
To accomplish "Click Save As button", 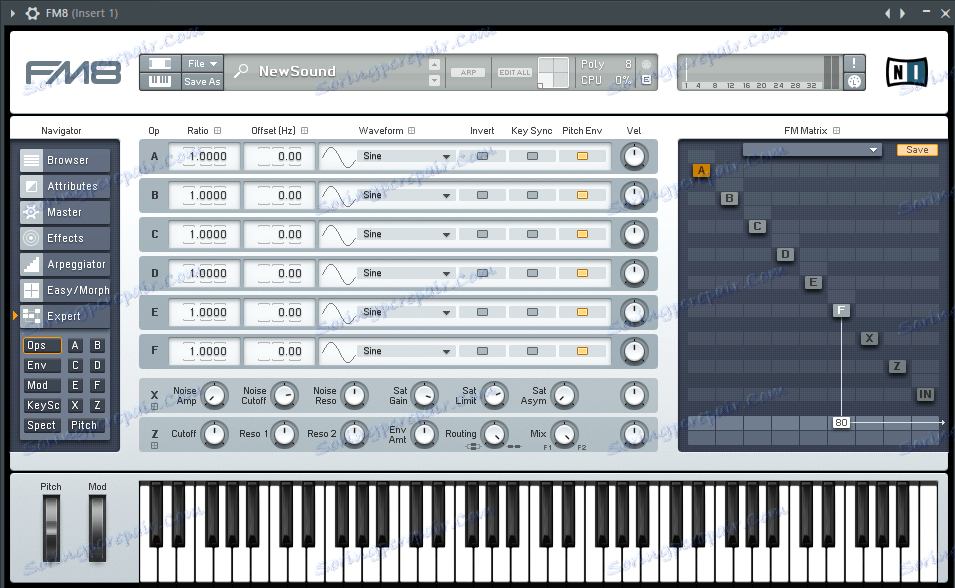I will pyautogui.click(x=202, y=81).
